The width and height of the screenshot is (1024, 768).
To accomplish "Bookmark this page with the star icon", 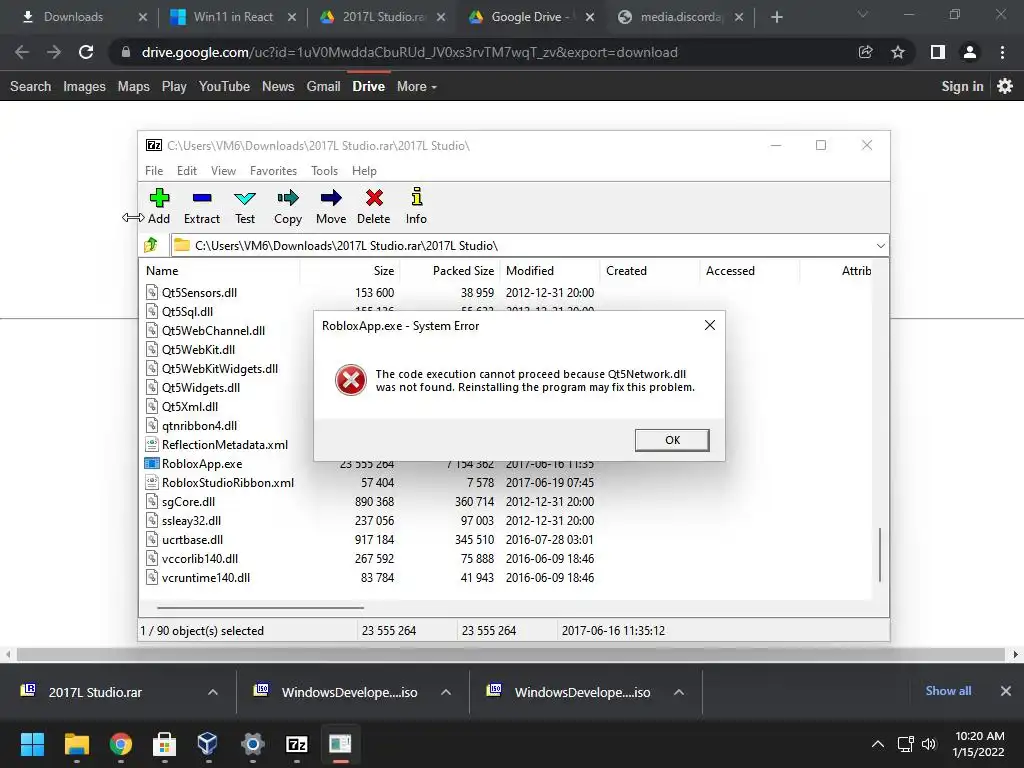I will 898,52.
